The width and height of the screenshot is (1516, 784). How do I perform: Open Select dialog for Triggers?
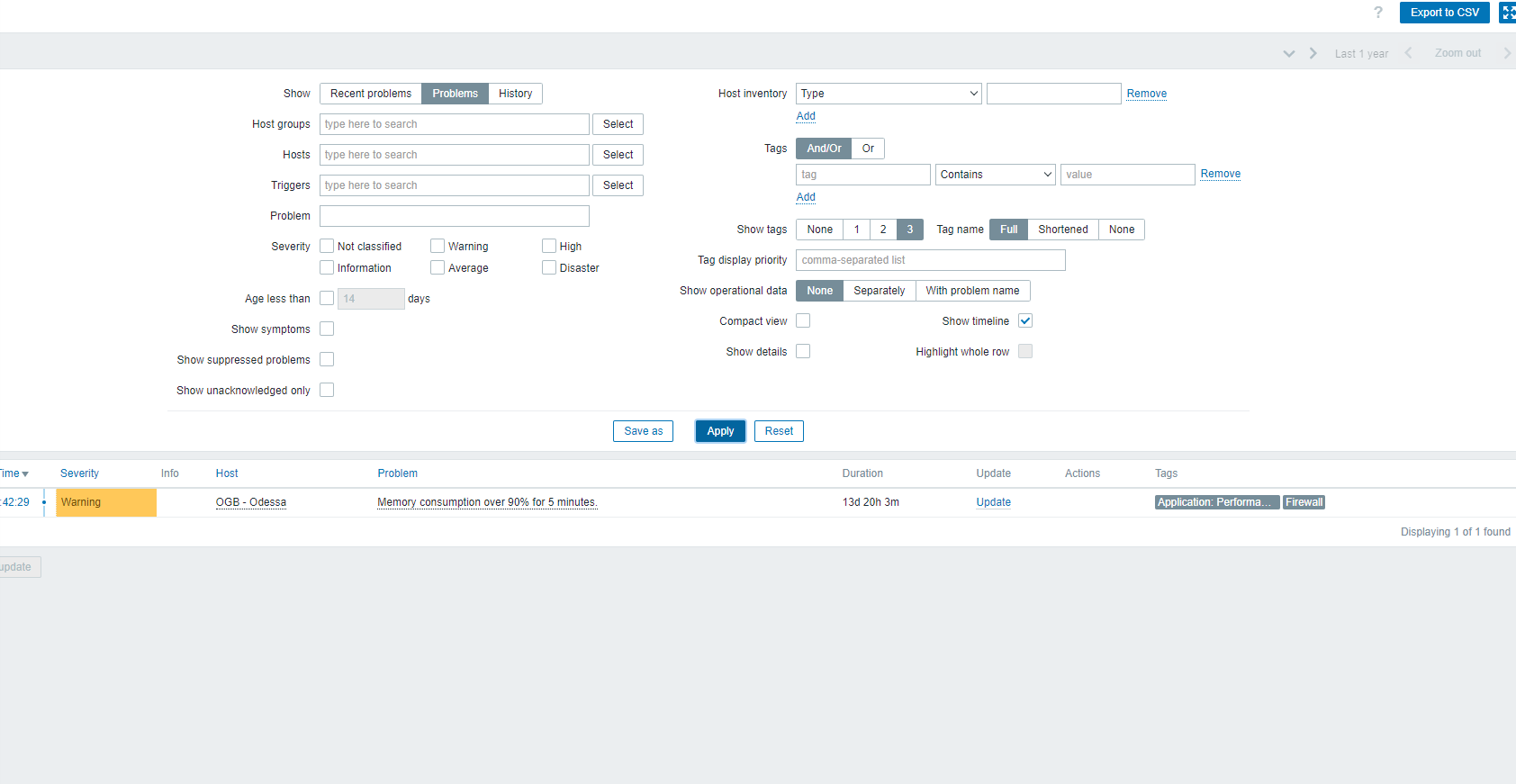(618, 185)
